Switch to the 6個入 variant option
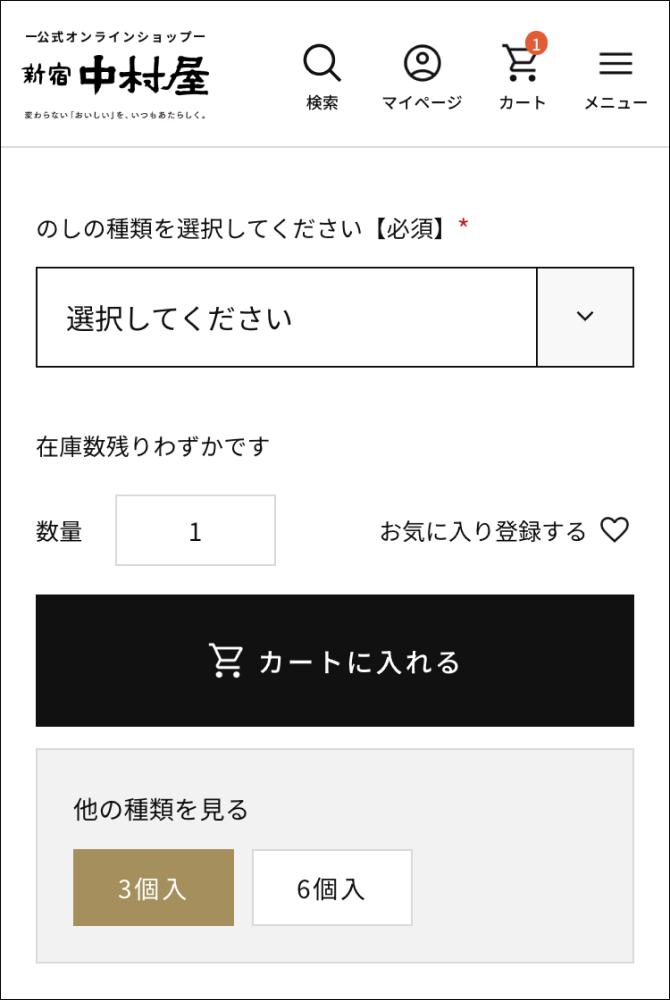Image resolution: width=670 pixels, height=1000 pixels. (331, 888)
